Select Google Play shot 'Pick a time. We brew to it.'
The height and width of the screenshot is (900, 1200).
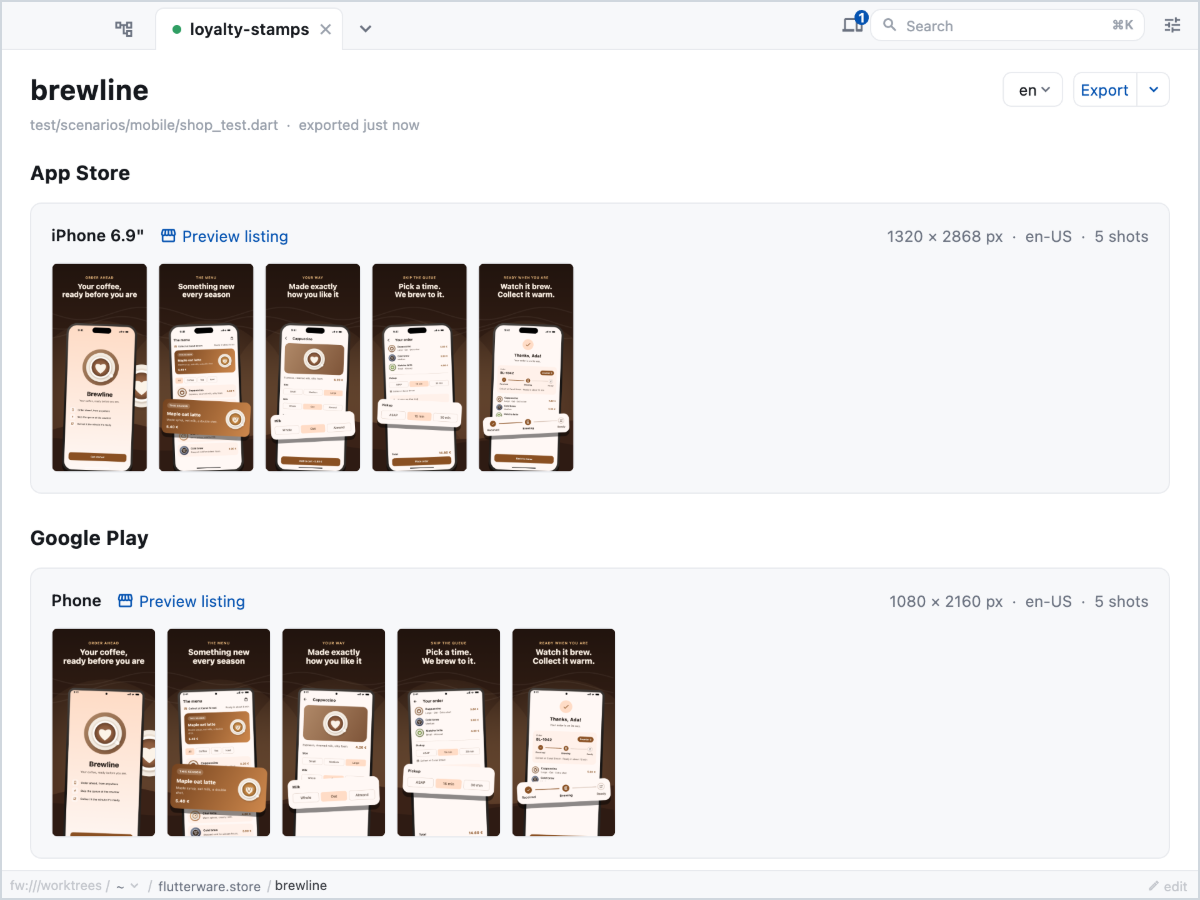point(449,732)
